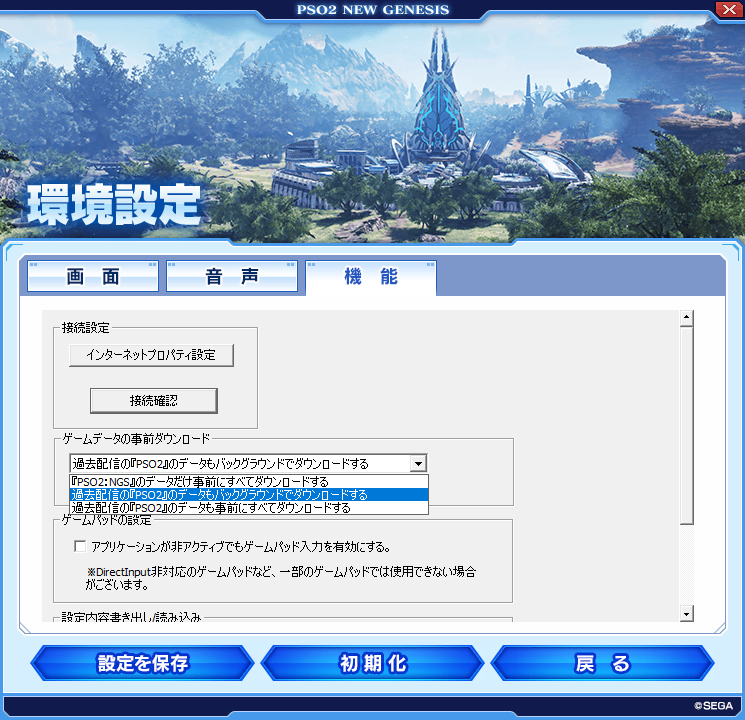Enable gamepad input when application inactive checkbox
Image resolution: width=745 pixels, height=720 pixels.
coord(80,547)
